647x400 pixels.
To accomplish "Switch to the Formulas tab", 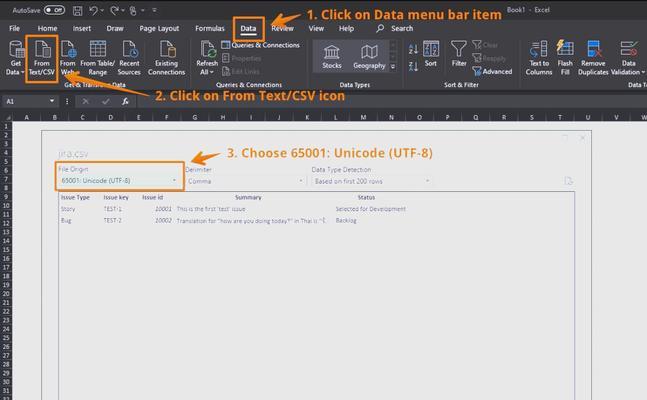I will click(x=210, y=28).
